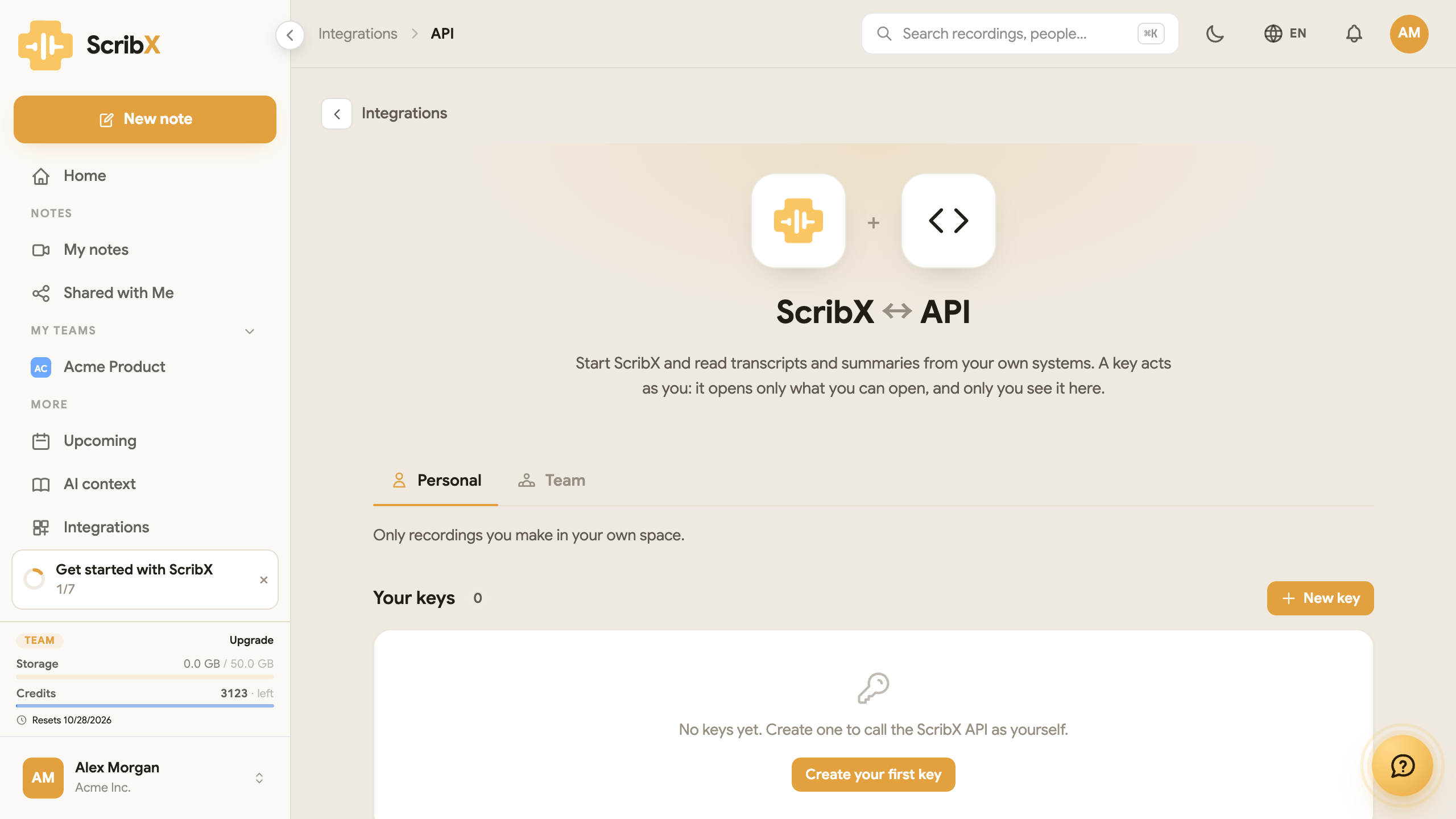Click the Upcoming calendar icon
This screenshot has height=819, width=1456.
pyautogui.click(x=41, y=441)
